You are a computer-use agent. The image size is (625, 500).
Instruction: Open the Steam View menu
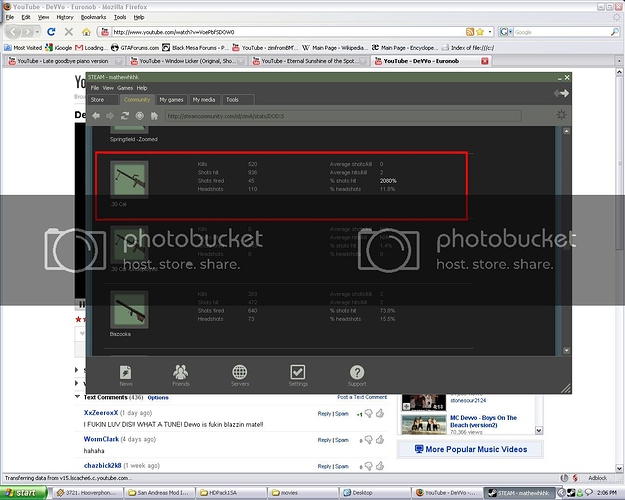(108, 88)
